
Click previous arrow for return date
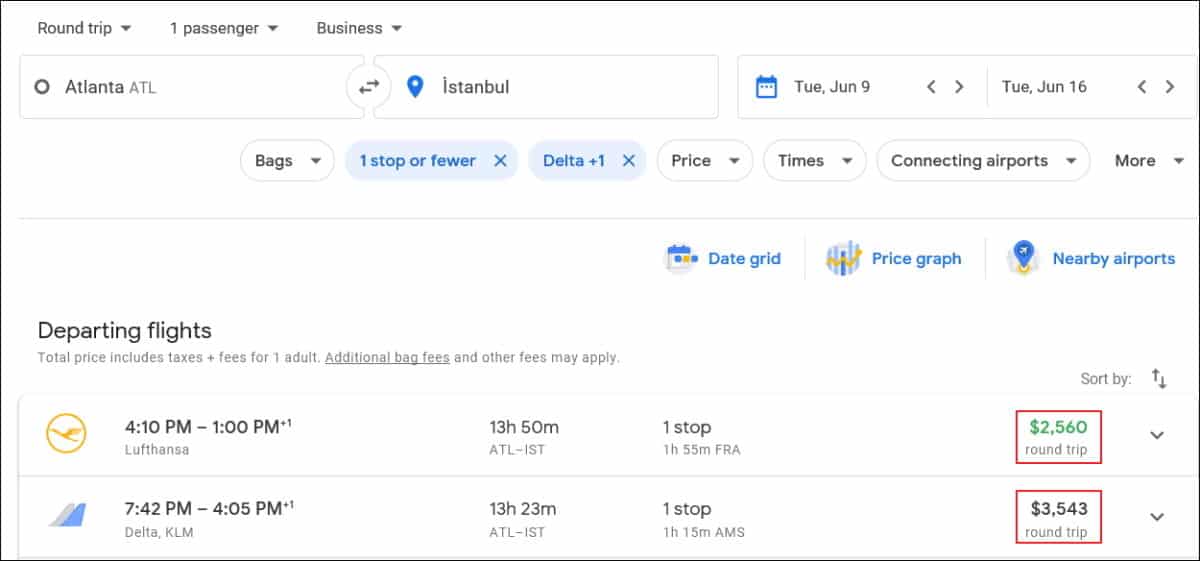[x=1142, y=87]
